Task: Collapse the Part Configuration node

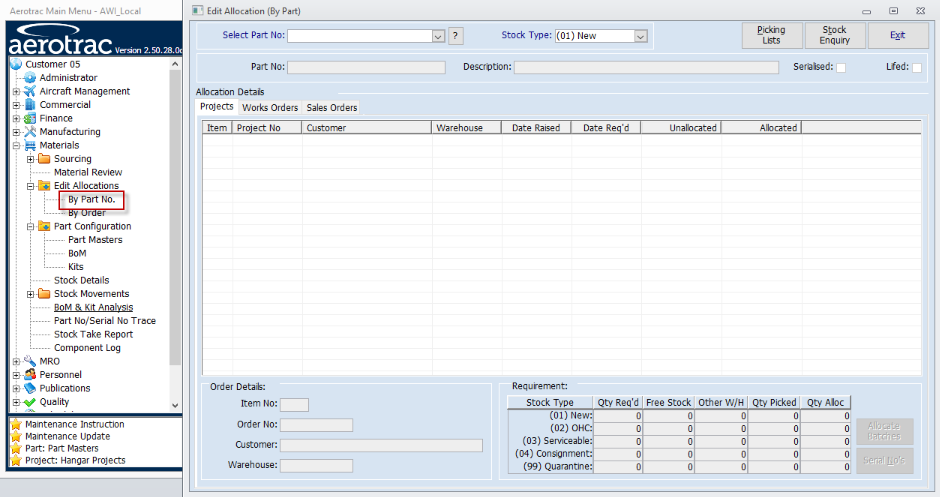Action: 31,227
